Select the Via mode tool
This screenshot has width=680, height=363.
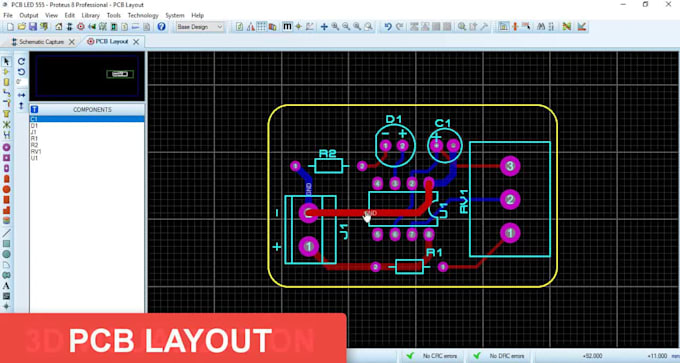[x=7, y=103]
